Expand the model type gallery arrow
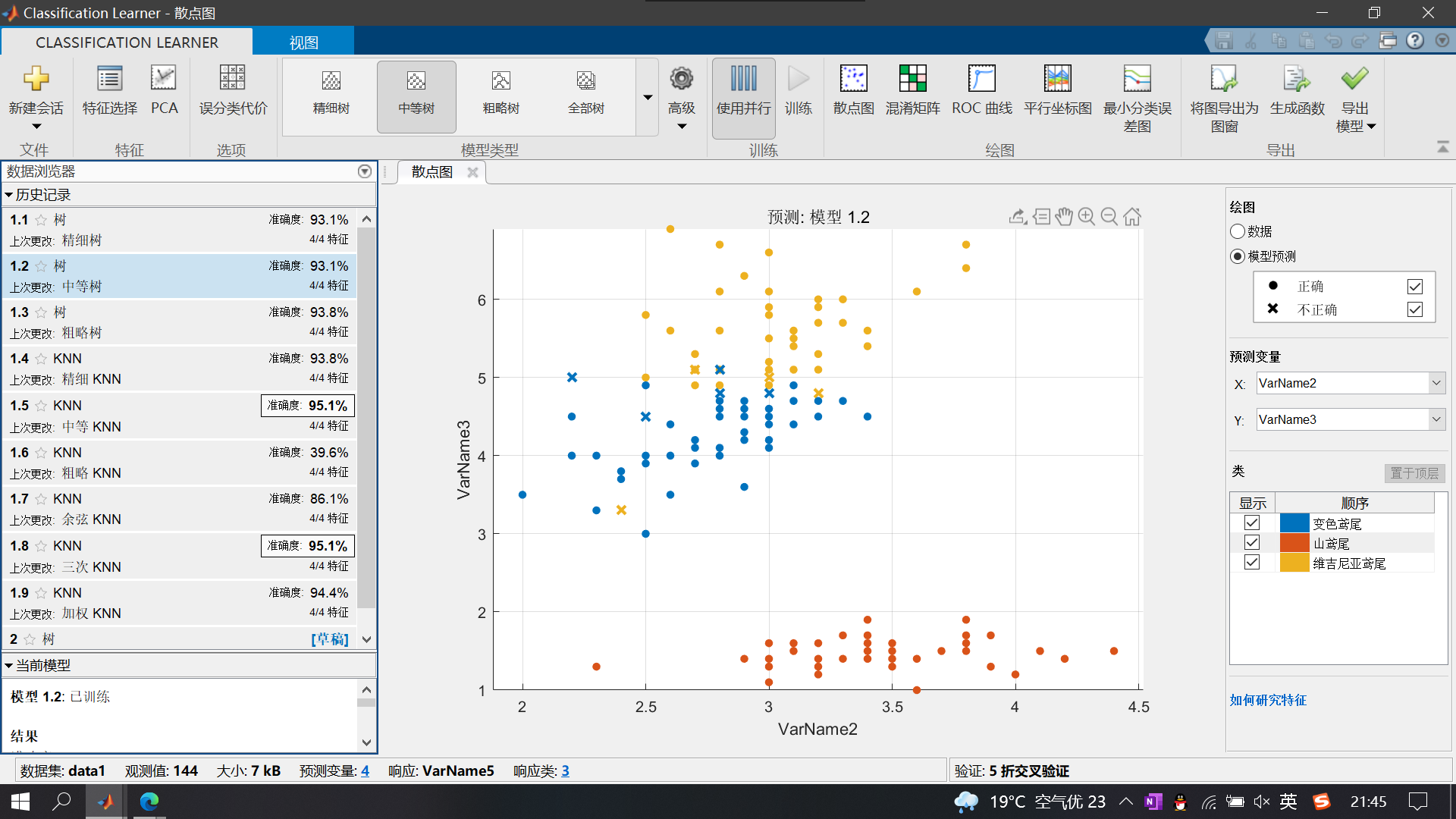This screenshot has width=1456, height=819. (x=648, y=97)
